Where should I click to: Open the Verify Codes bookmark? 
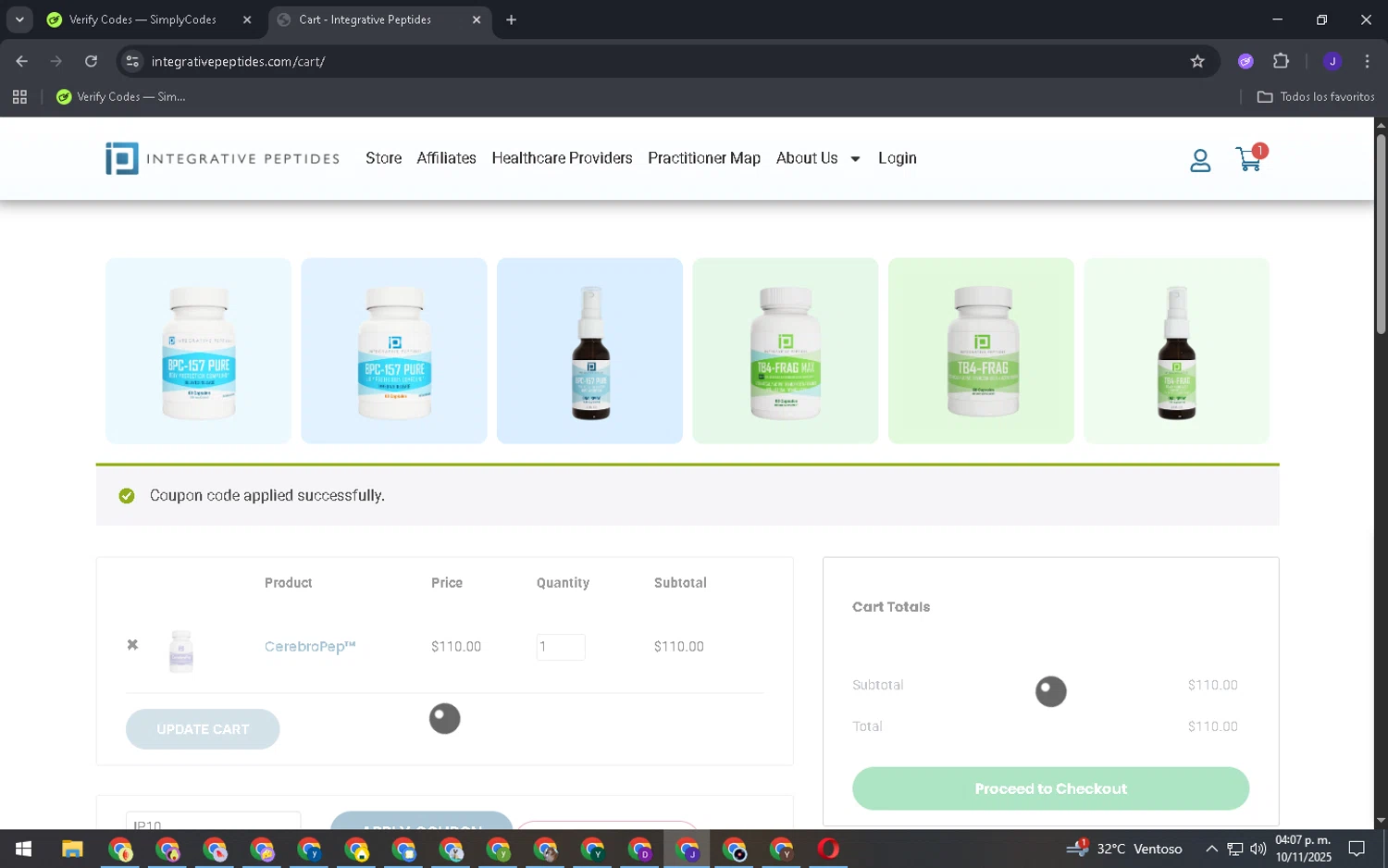(121, 96)
